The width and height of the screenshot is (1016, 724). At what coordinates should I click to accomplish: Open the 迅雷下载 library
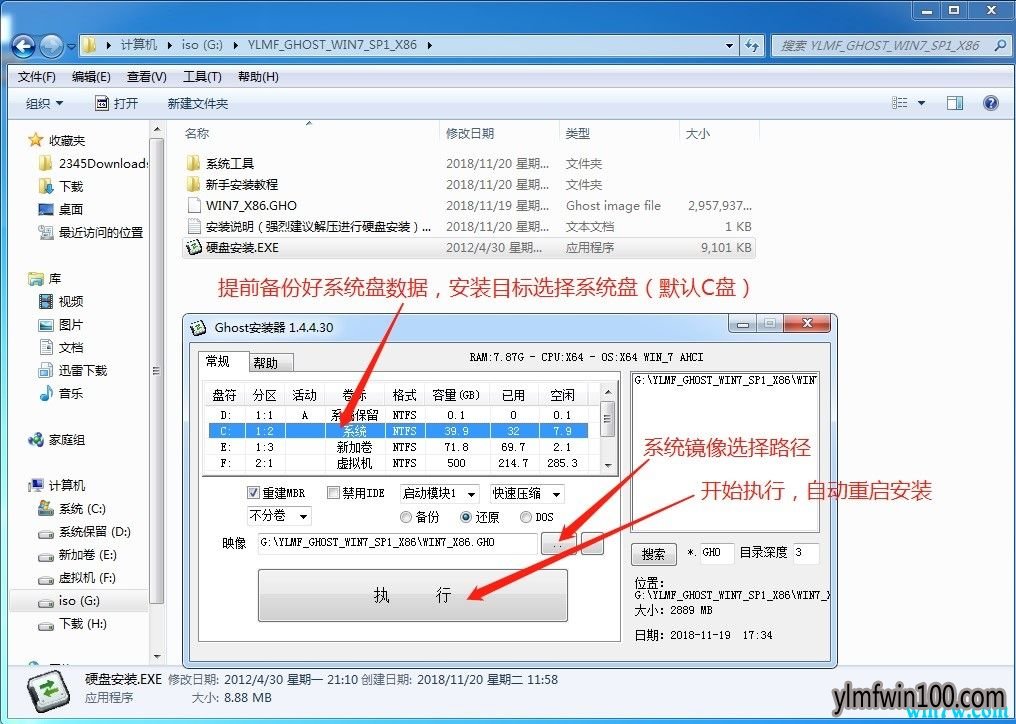(x=73, y=370)
